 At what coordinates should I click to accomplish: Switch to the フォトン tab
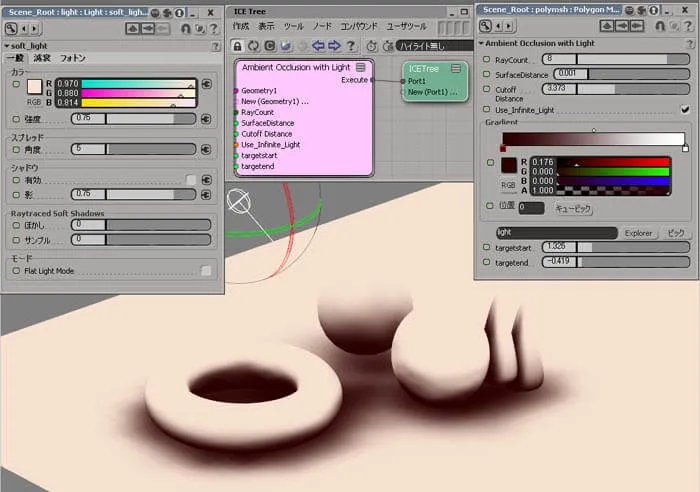[x=73, y=58]
